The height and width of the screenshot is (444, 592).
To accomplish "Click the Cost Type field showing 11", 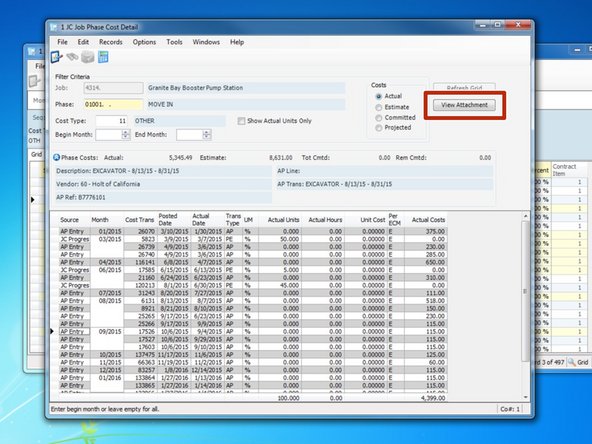I will [111, 121].
